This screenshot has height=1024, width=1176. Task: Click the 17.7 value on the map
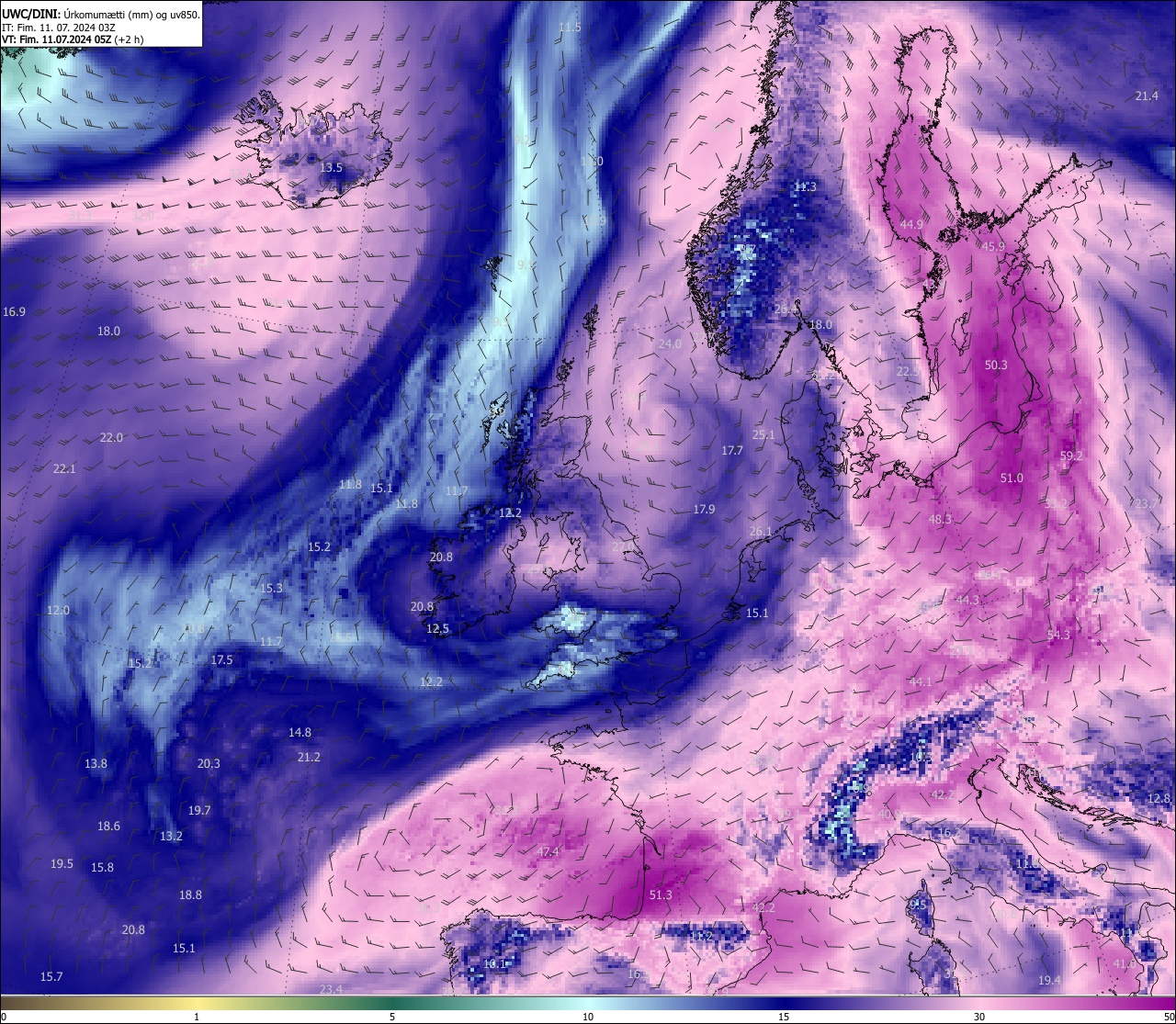(x=732, y=451)
